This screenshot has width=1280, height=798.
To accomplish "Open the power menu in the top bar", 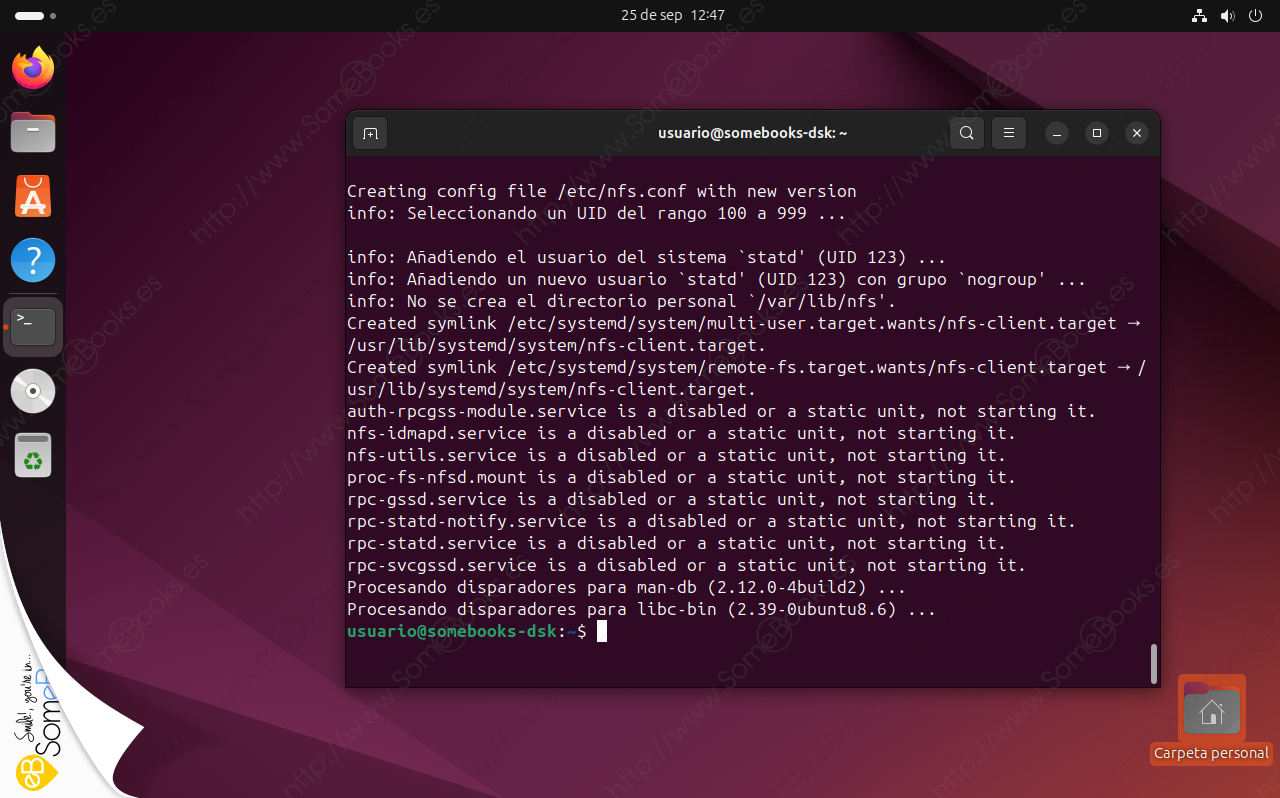I will (1256, 16).
